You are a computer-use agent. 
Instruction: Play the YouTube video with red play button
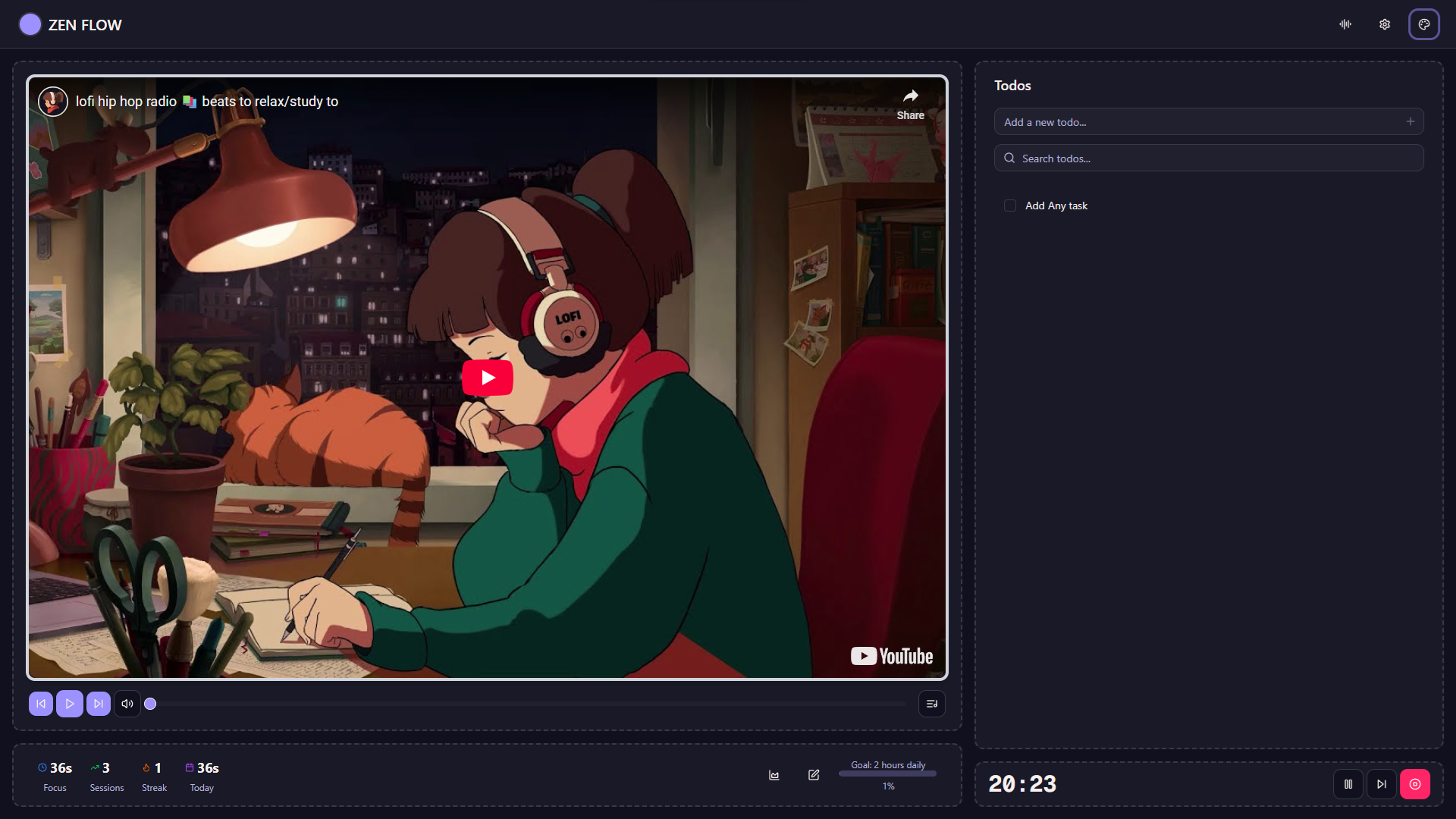[488, 378]
